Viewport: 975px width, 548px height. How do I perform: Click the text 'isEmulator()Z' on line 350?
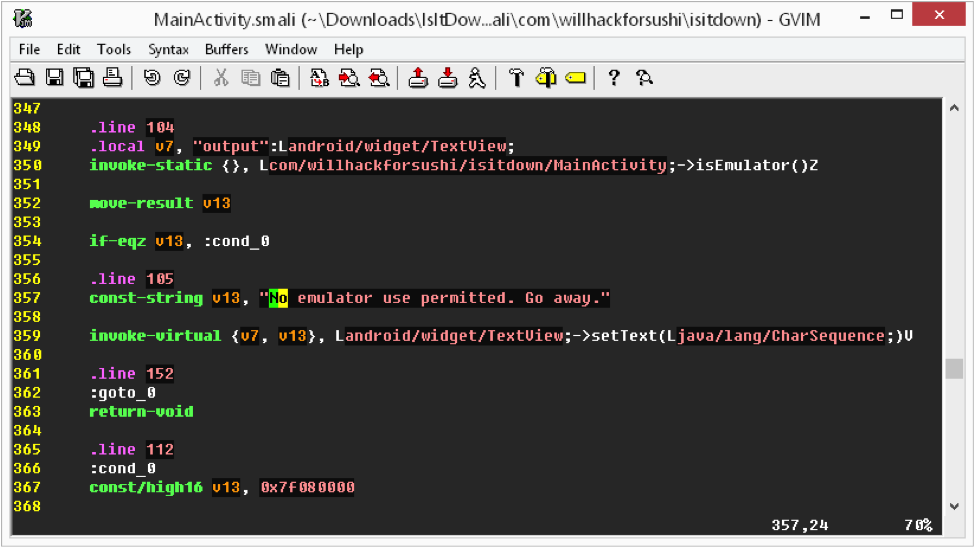[x=757, y=165]
